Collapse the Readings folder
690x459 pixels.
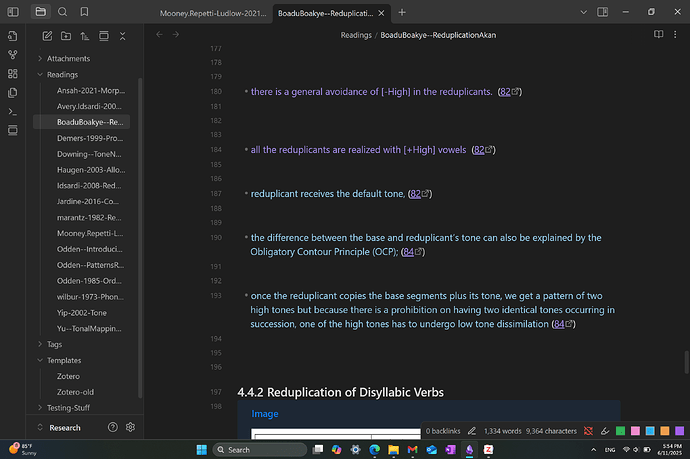coord(62,74)
